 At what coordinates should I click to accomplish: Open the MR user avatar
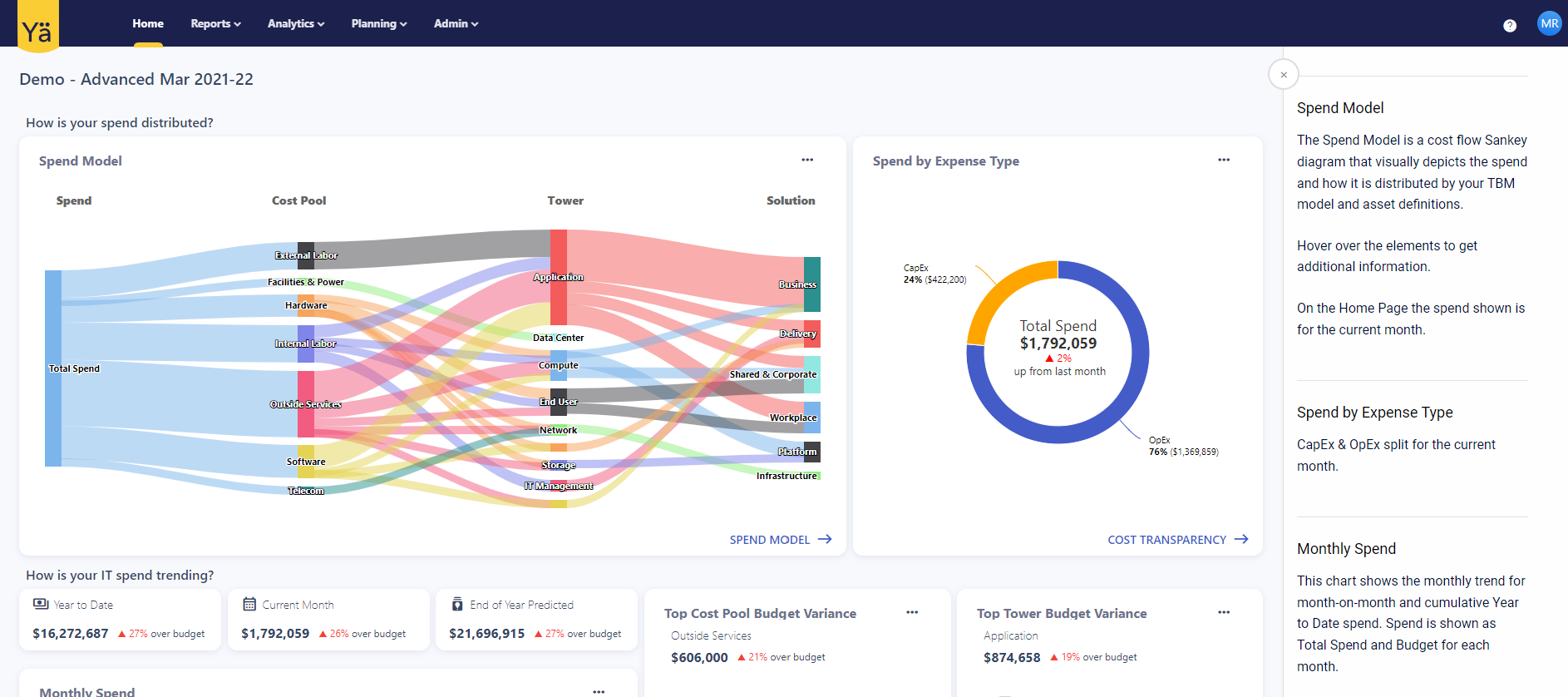pos(1549,23)
